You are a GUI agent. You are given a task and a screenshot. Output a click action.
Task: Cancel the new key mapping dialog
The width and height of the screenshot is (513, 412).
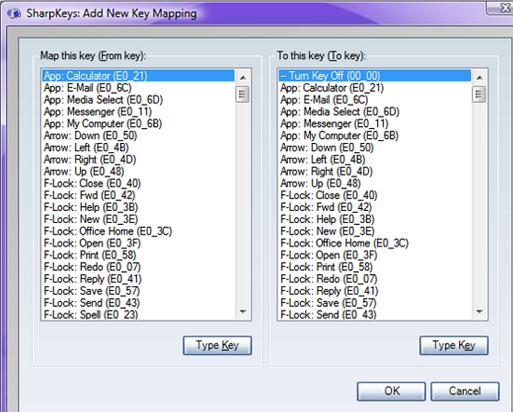[465, 391]
